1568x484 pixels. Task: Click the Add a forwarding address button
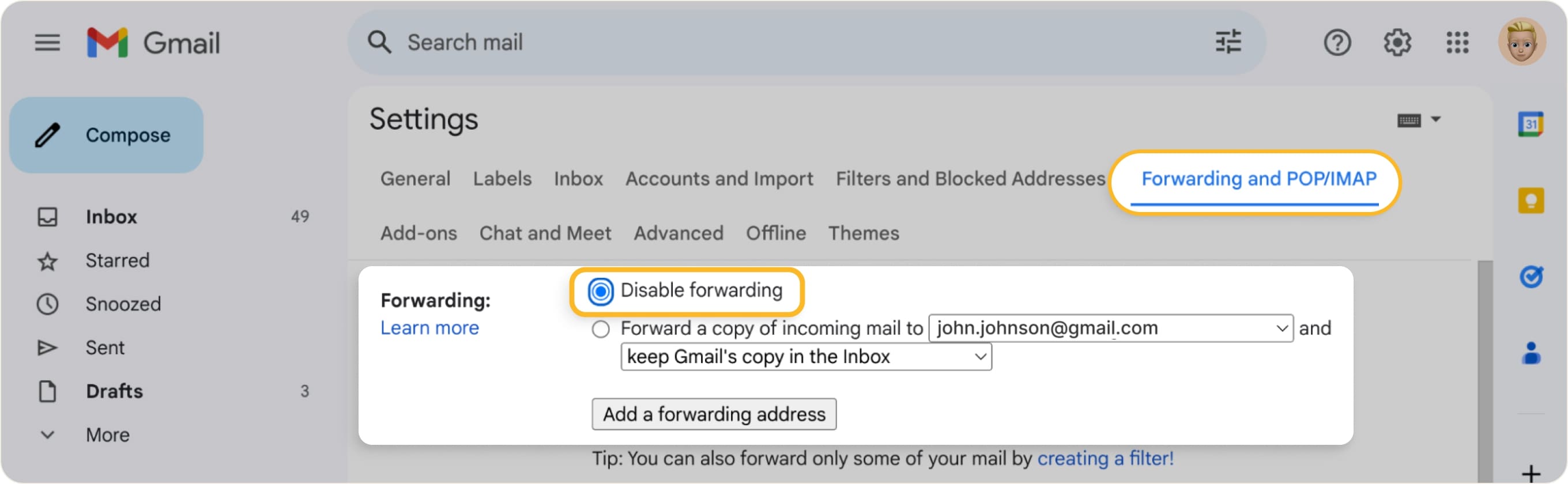(x=714, y=414)
